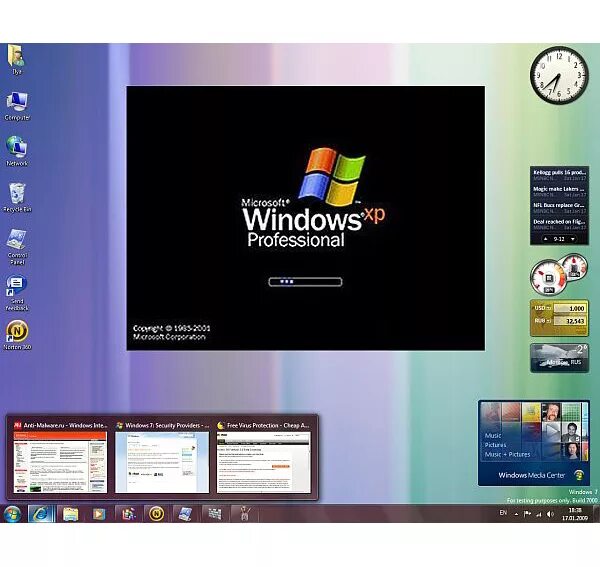Click the Norton 360 taskbar icon

pos(156,514)
